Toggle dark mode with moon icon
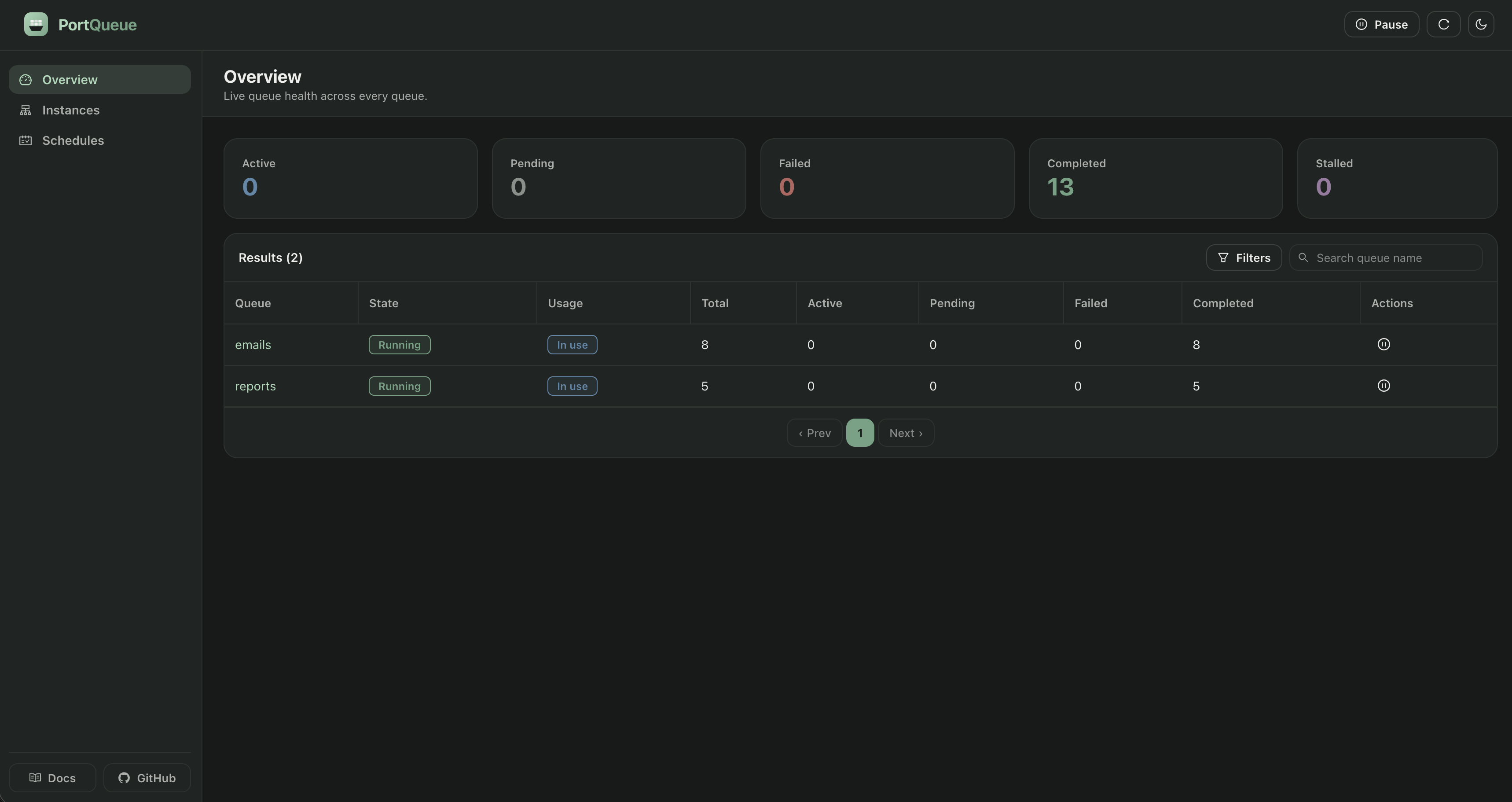This screenshot has height=802, width=1512. 1481,24
